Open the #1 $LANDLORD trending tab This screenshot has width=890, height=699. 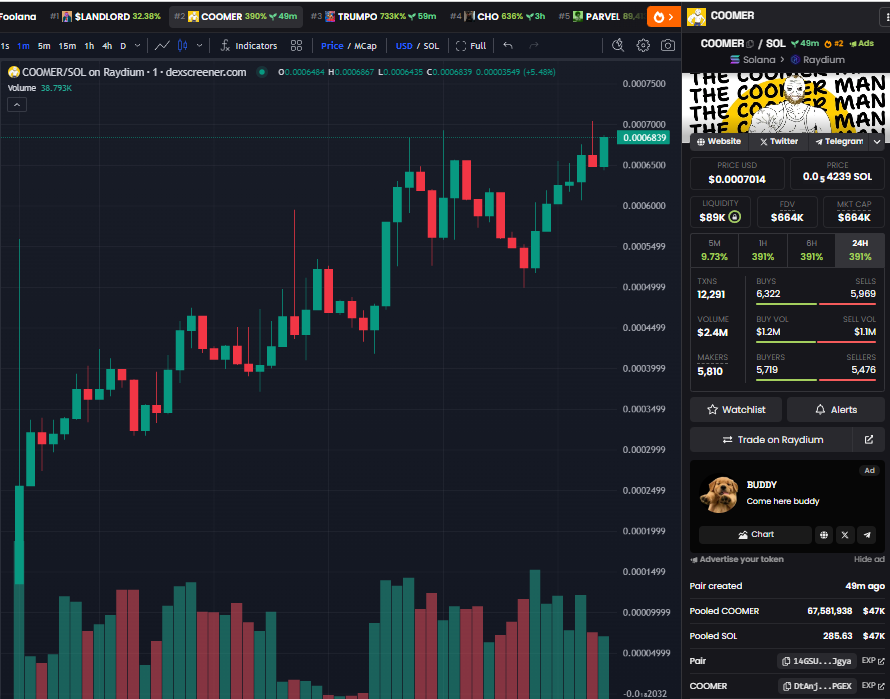pyautogui.click(x=105, y=16)
